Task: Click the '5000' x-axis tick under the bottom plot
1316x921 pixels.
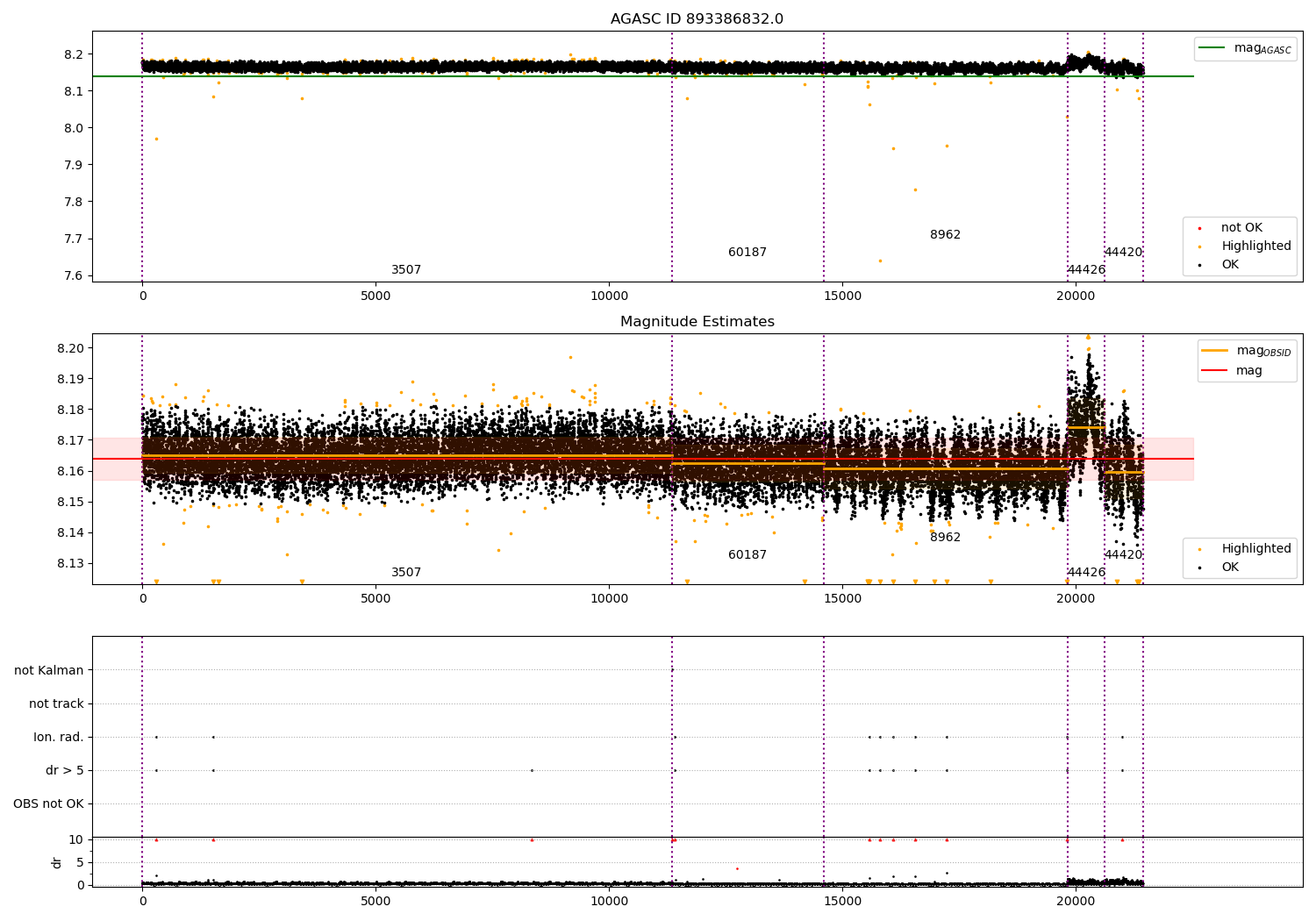Action: coord(375,901)
